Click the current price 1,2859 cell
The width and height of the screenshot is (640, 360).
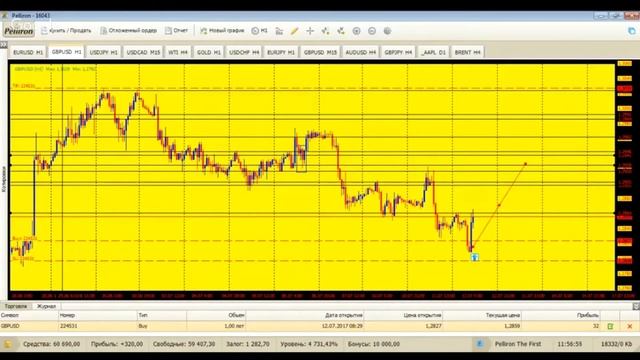coord(512,326)
